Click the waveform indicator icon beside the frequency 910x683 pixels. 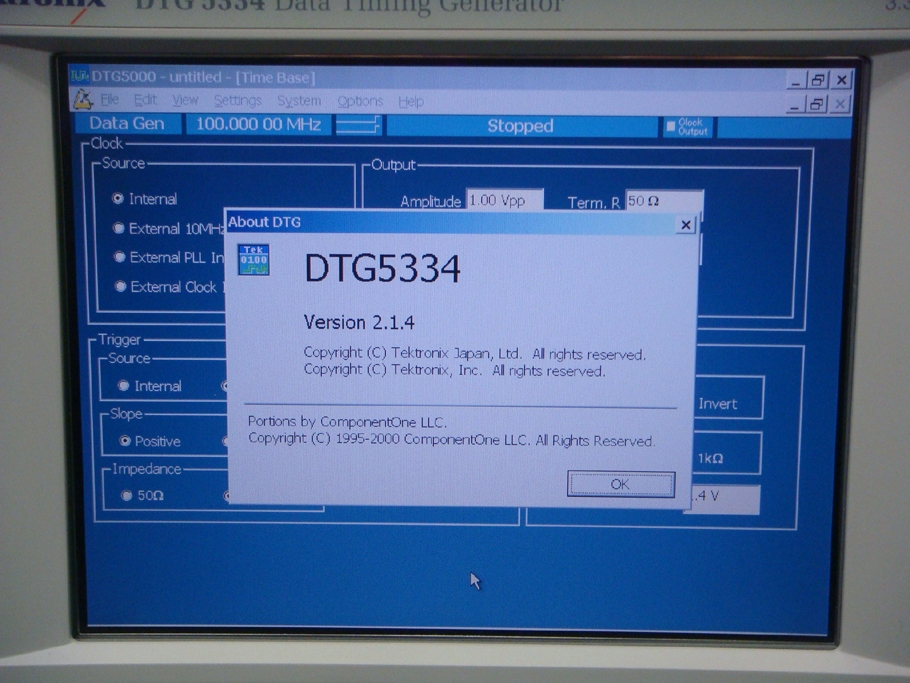click(358, 125)
